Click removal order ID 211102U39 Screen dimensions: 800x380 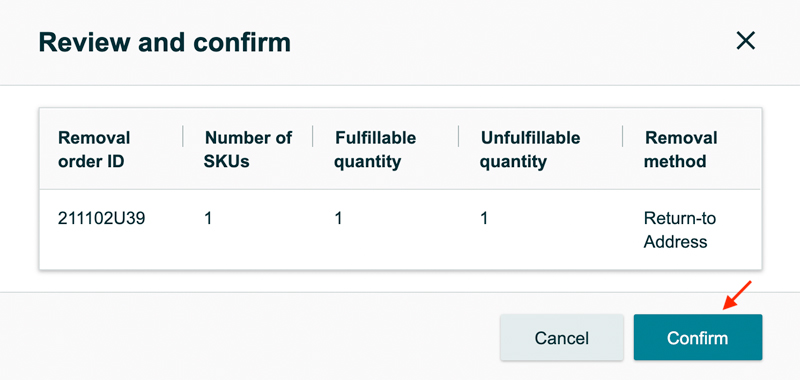[102, 219]
